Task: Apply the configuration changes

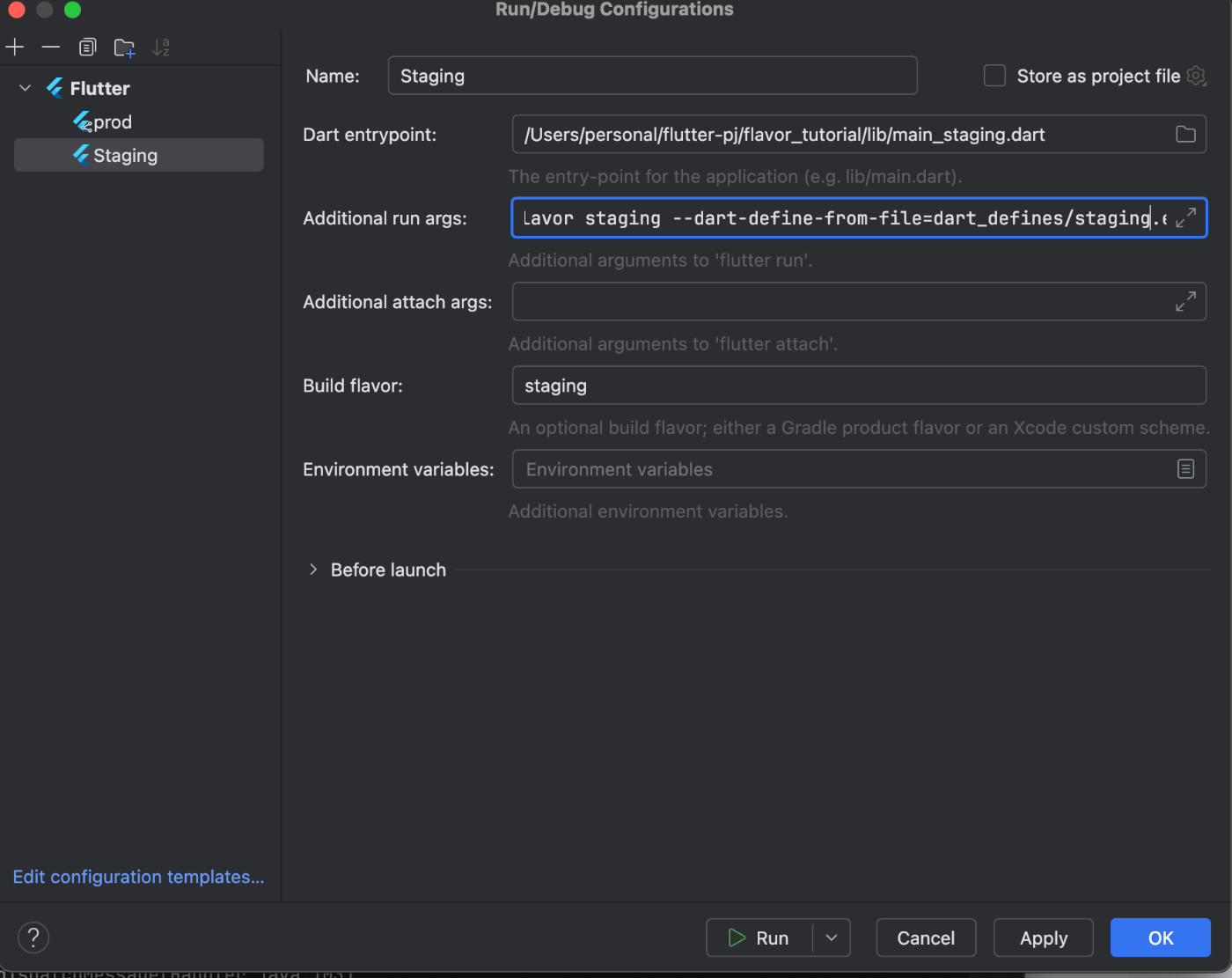Action: point(1044,938)
